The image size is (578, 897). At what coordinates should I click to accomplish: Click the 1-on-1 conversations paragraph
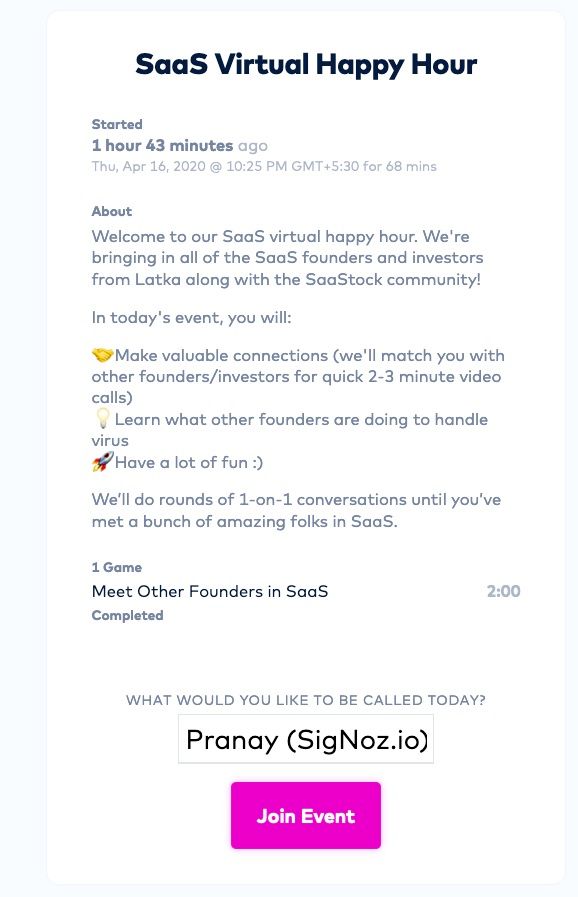point(296,510)
